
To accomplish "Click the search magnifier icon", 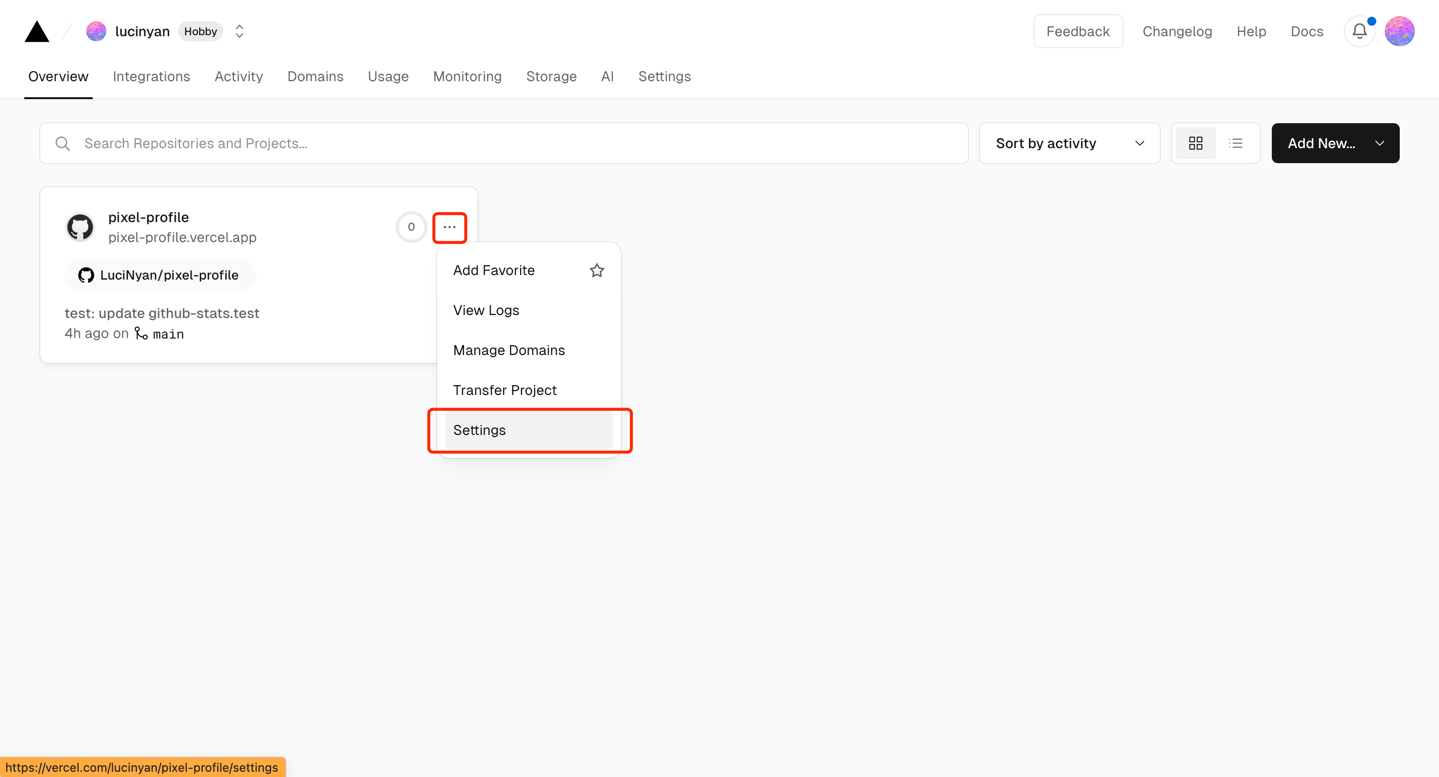I will tap(63, 143).
